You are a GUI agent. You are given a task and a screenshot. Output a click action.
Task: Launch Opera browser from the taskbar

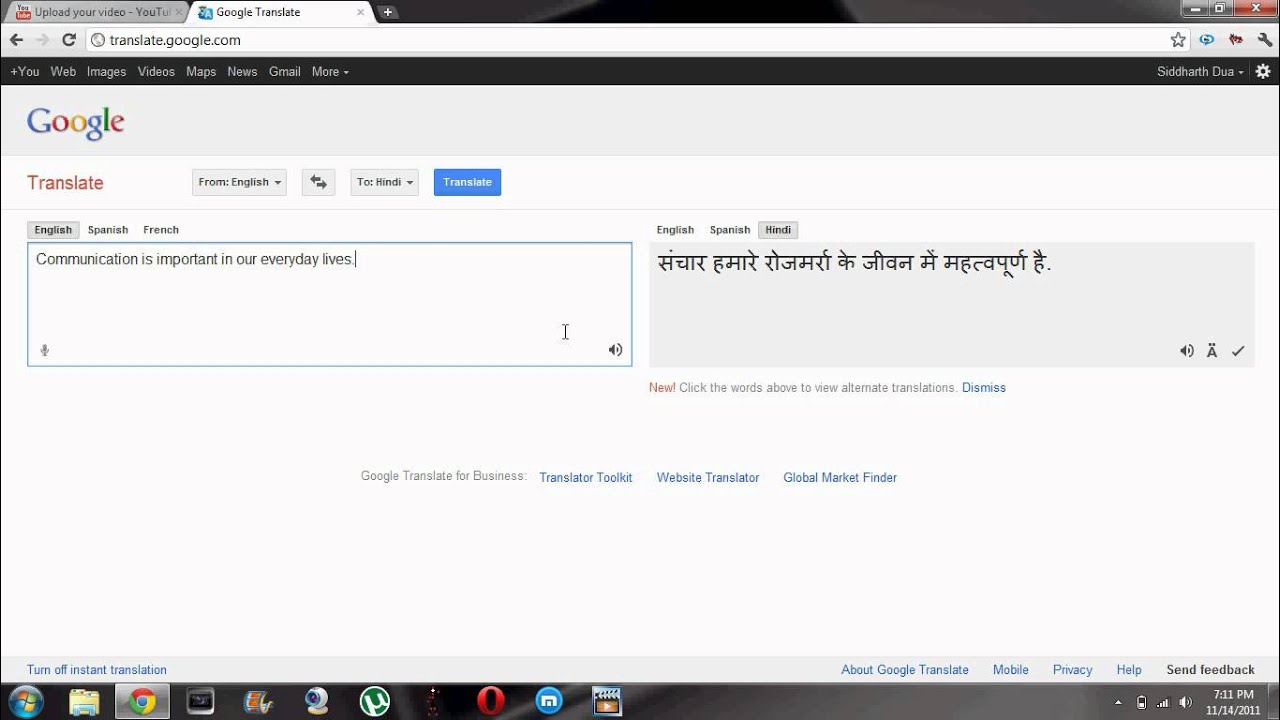click(x=491, y=701)
